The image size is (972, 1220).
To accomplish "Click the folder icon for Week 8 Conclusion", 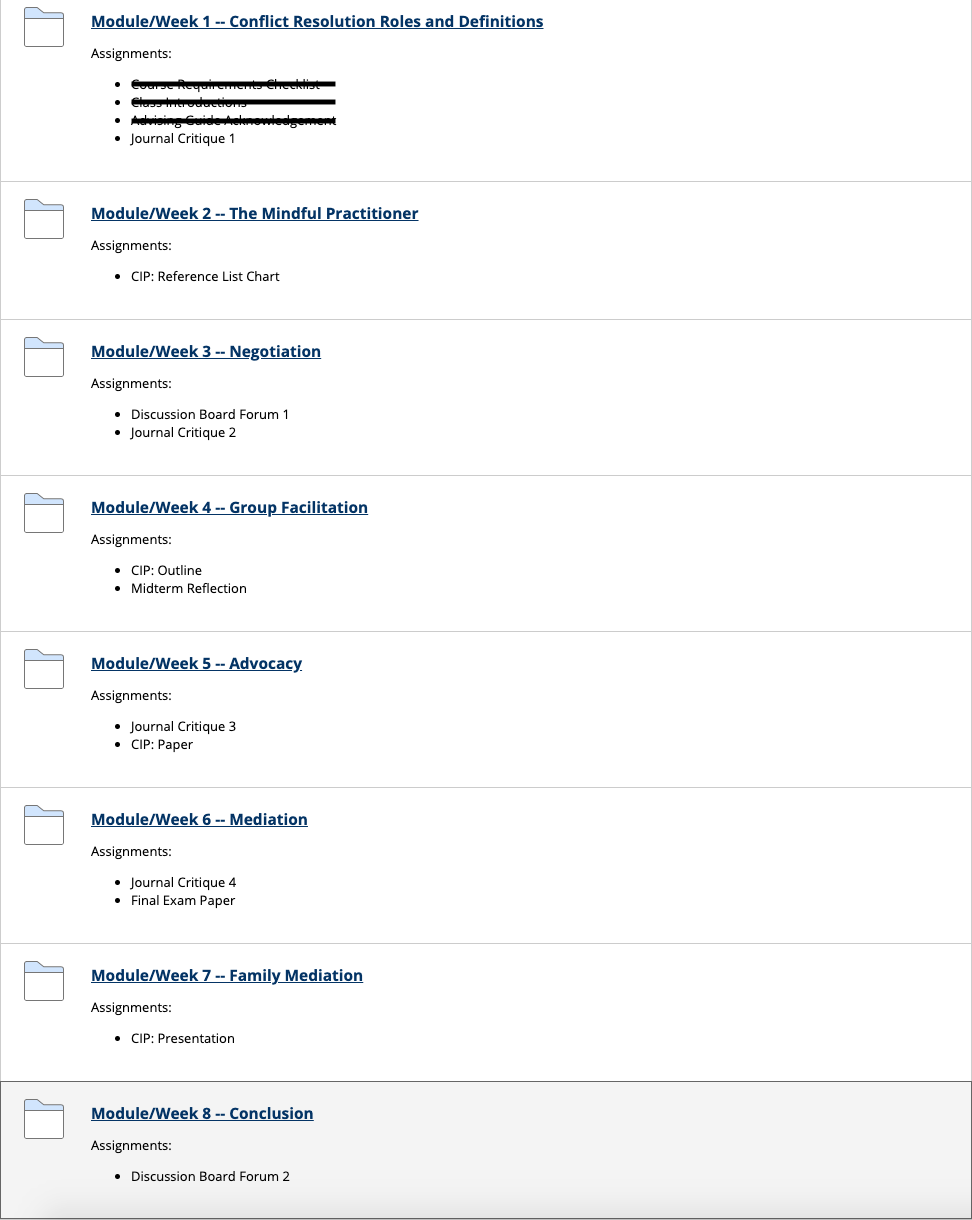I will click(x=44, y=1119).
